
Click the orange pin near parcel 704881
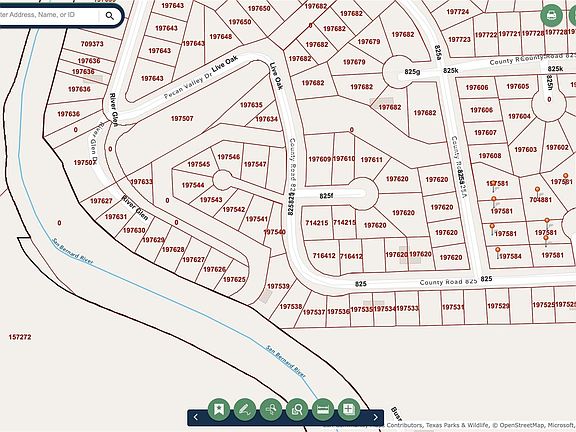click(537, 190)
